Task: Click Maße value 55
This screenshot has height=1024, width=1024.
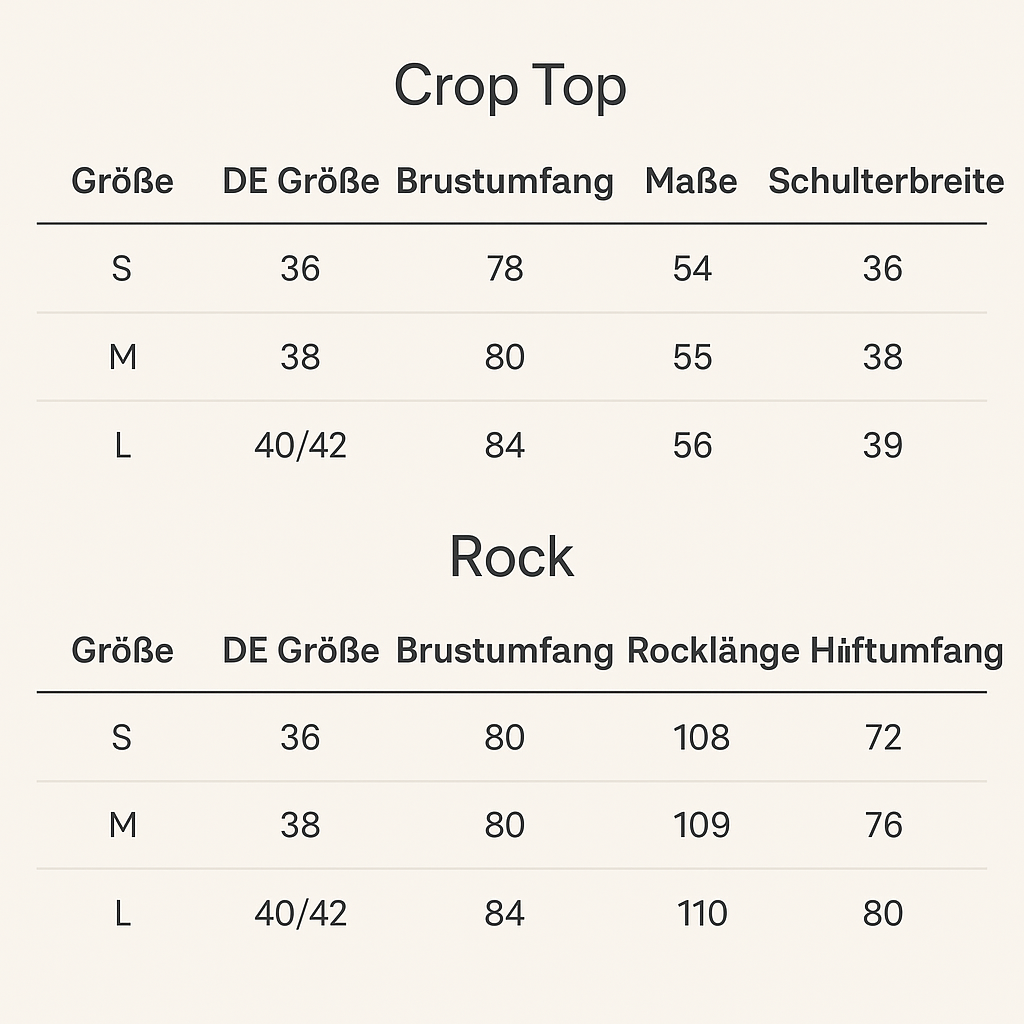Action: point(692,357)
